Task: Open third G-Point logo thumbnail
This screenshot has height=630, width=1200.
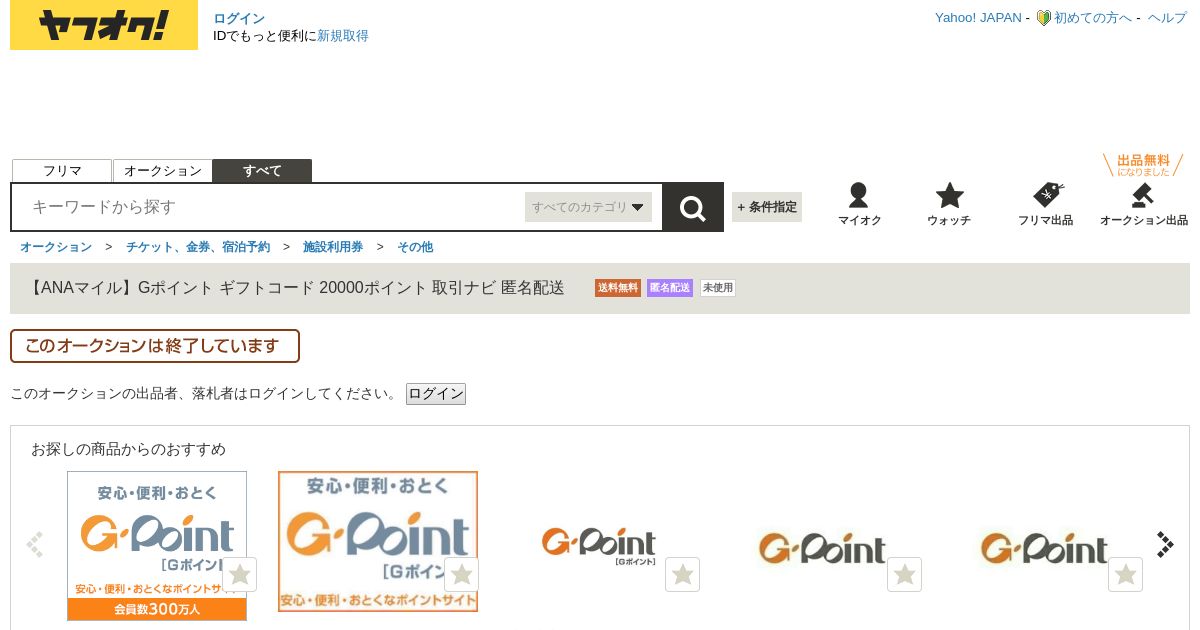Action: click(x=600, y=546)
